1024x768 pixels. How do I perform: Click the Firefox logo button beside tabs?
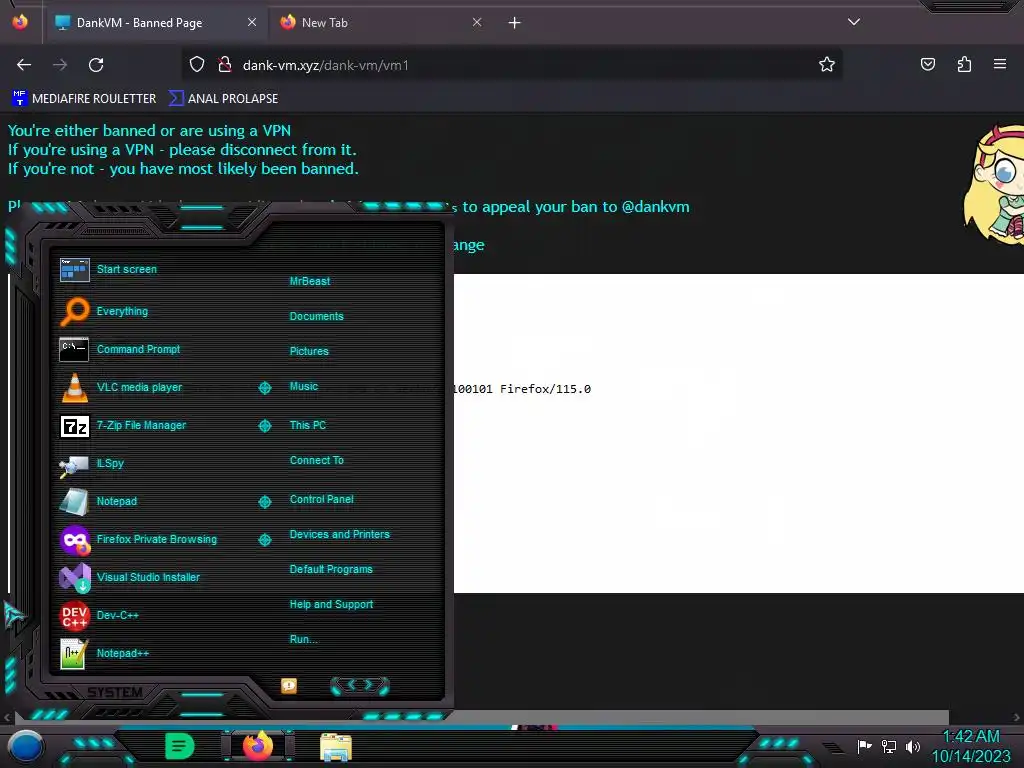coord(20,22)
